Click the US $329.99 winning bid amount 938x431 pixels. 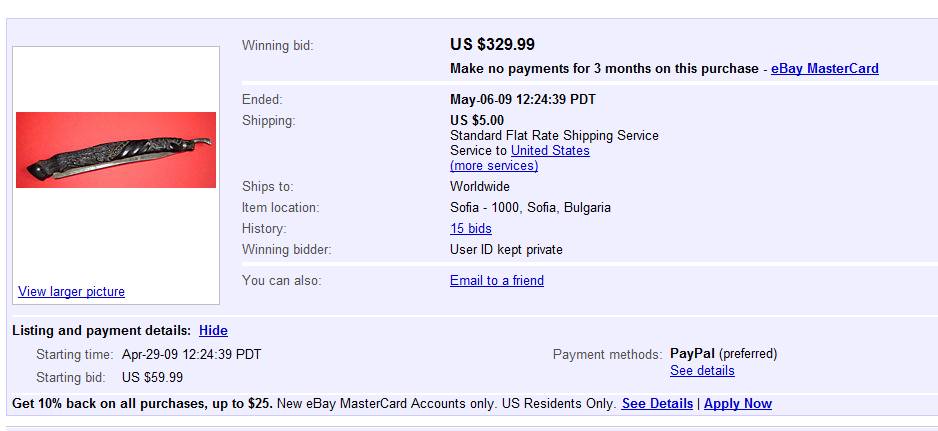click(x=492, y=45)
